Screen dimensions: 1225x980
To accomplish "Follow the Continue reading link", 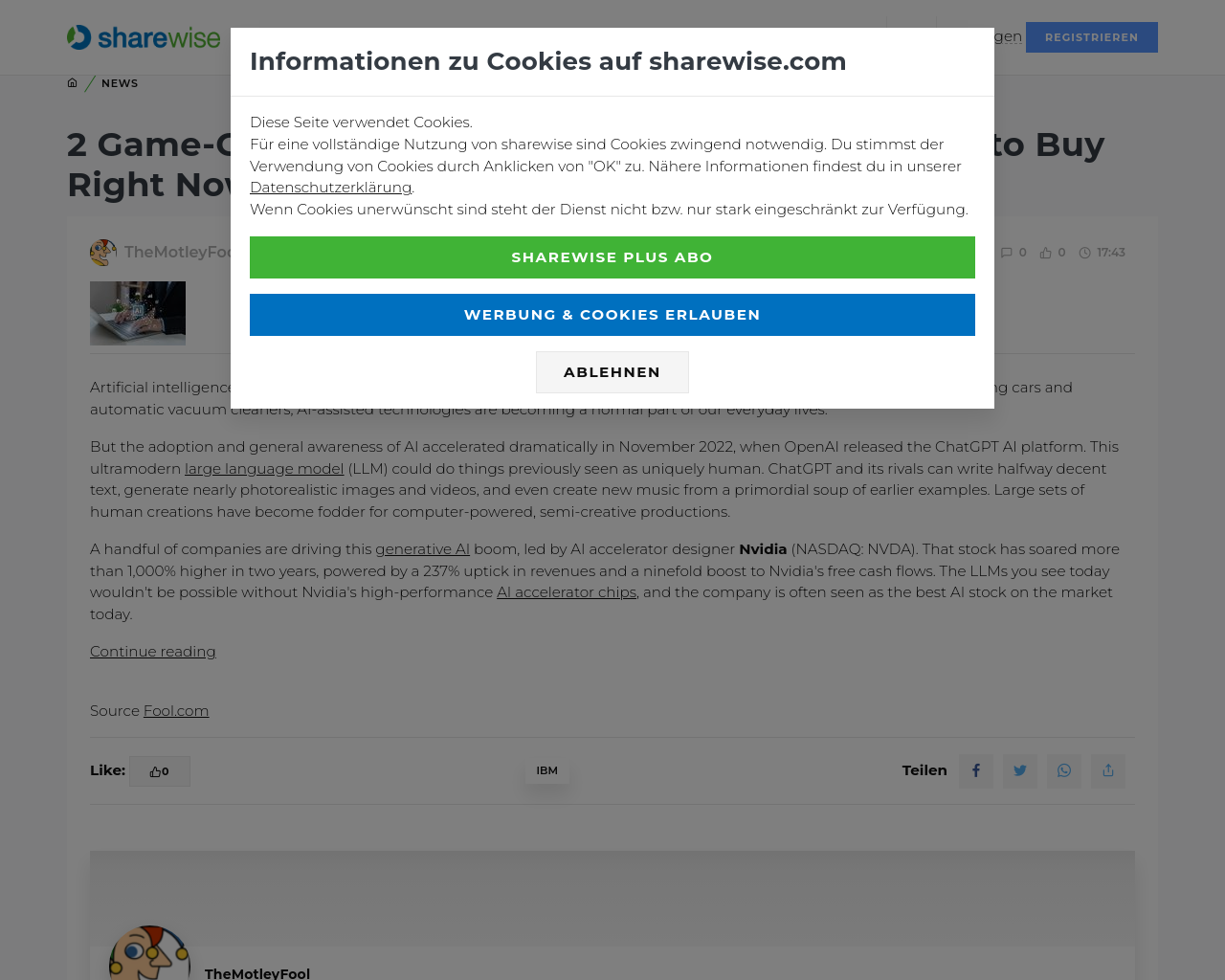I will pos(153,652).
